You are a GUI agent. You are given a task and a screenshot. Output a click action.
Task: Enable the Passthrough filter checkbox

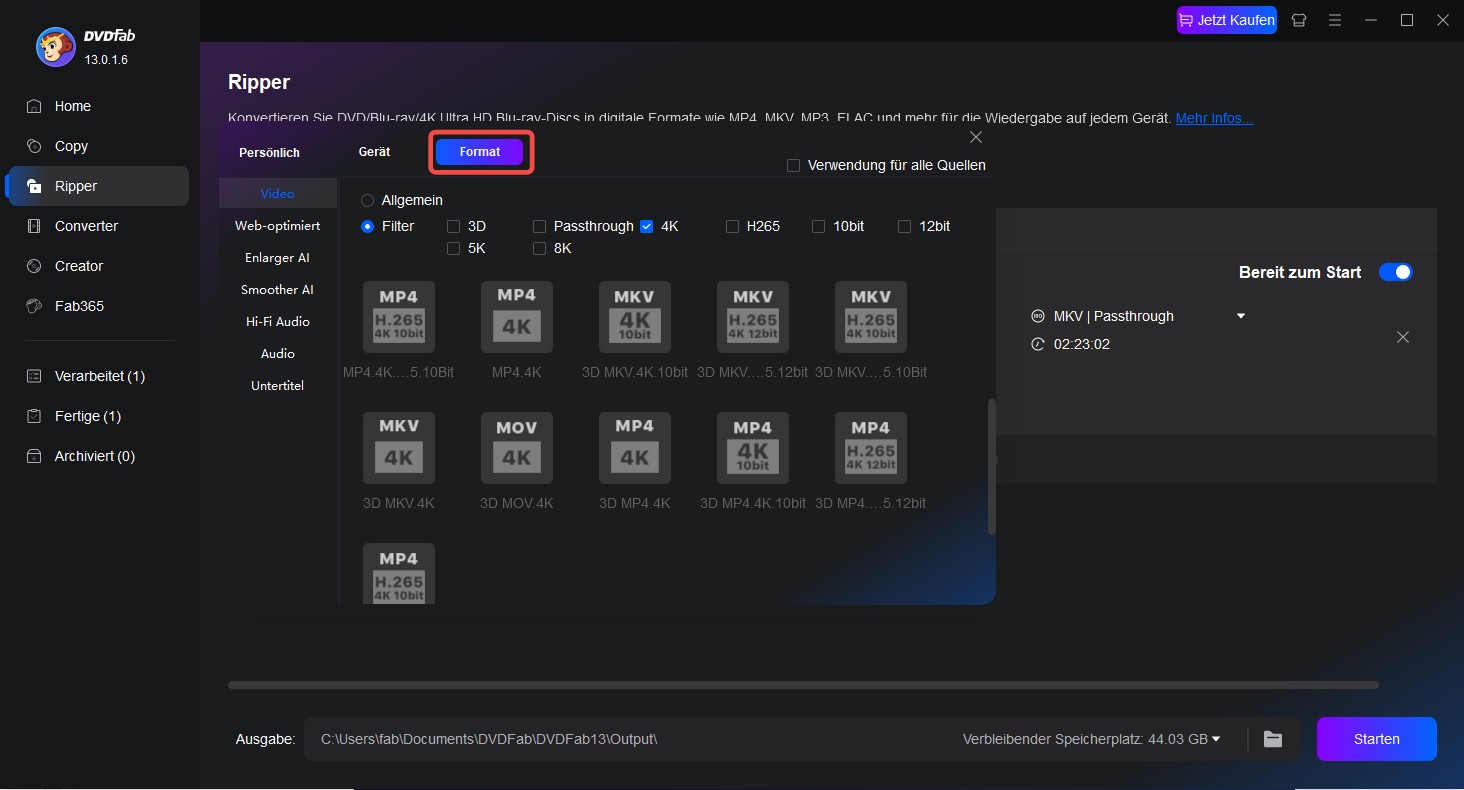(x=540, y=226)
